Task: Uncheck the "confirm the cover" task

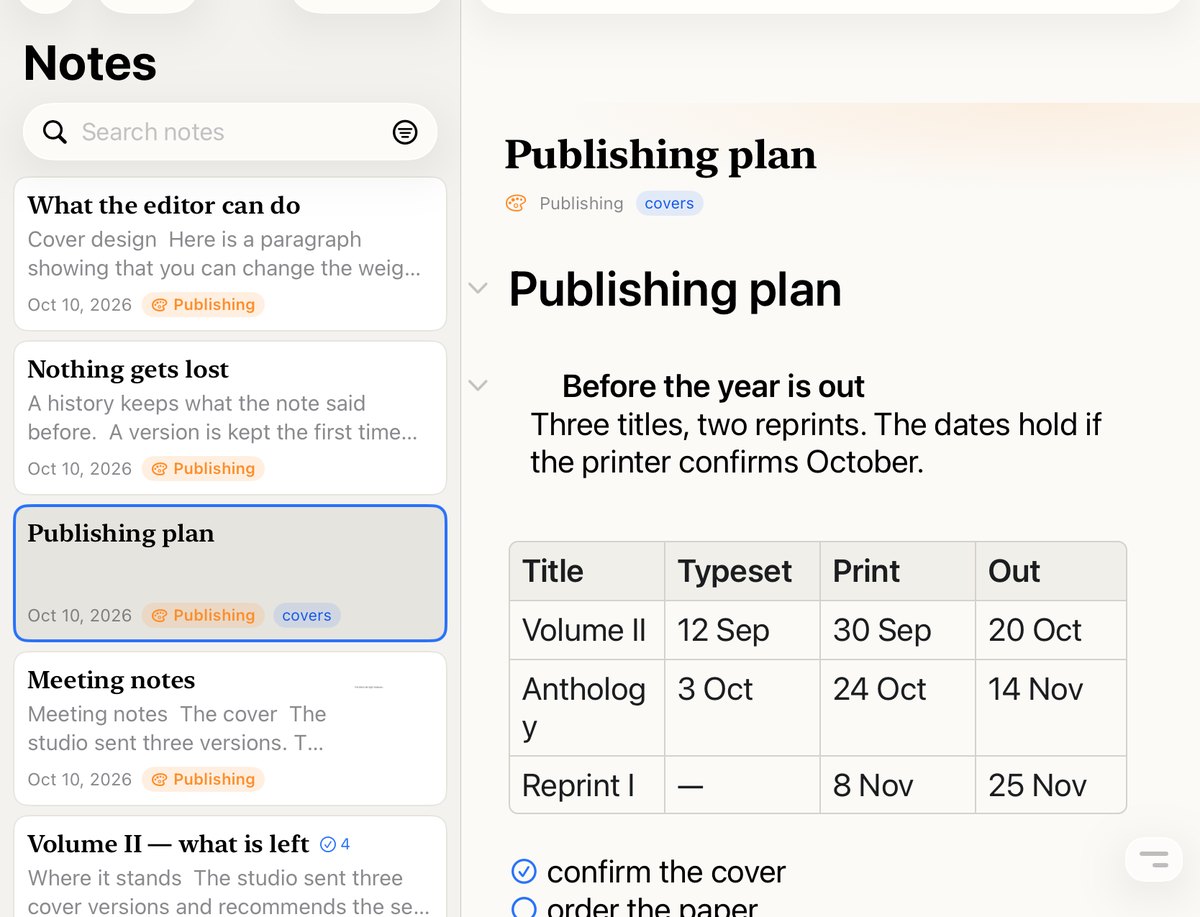Action: 524,872
